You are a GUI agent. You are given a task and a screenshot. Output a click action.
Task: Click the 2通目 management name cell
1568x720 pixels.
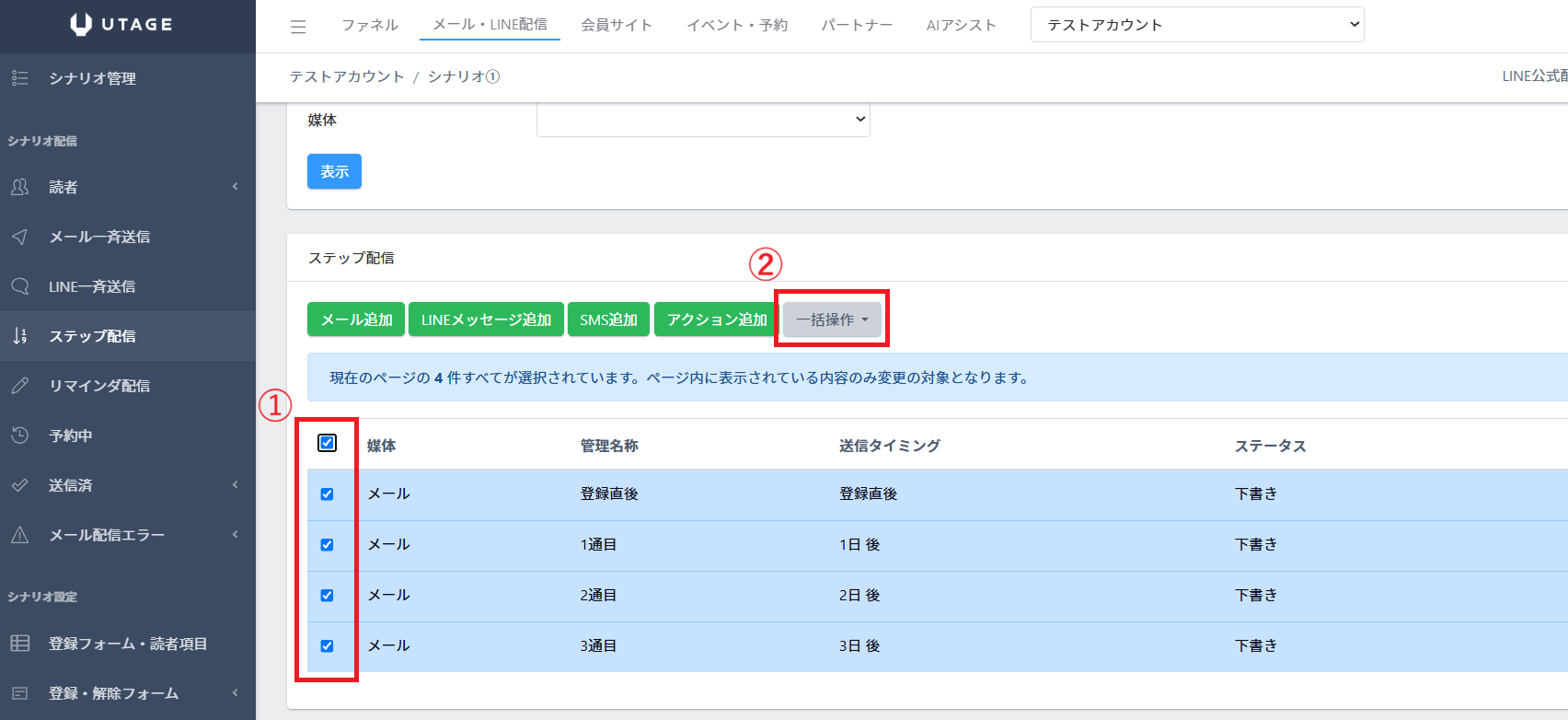[x=598, y=596]
